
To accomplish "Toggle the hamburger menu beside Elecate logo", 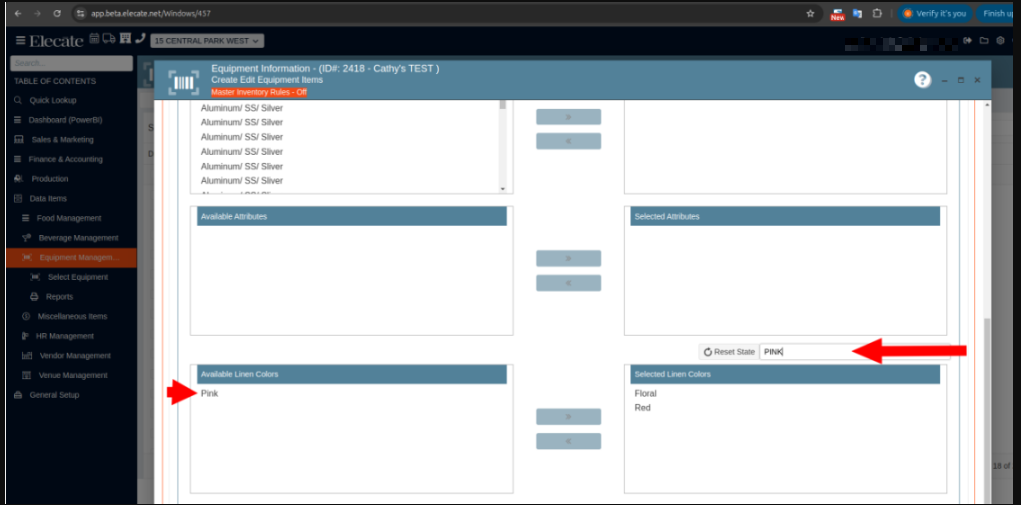I will pyautogui.click(x=20, y=40).
